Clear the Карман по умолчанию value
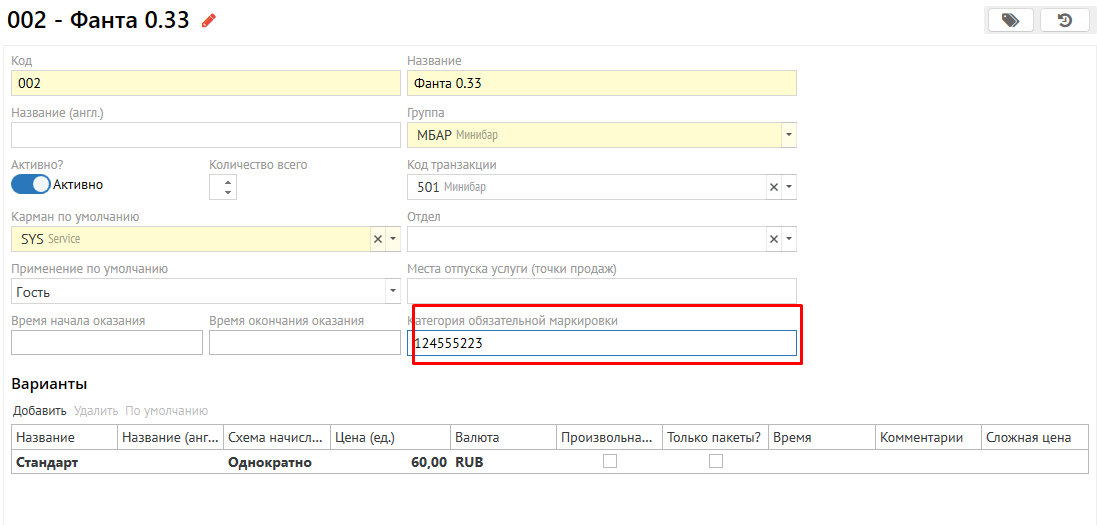The width and height of the screenshot is (1097, 525). coord(378,239)
